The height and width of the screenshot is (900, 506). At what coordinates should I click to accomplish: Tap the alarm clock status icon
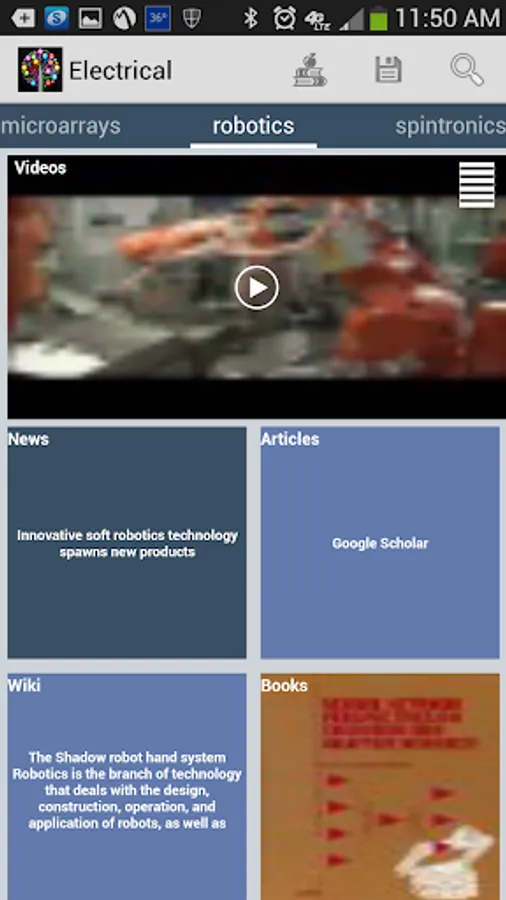285,18
